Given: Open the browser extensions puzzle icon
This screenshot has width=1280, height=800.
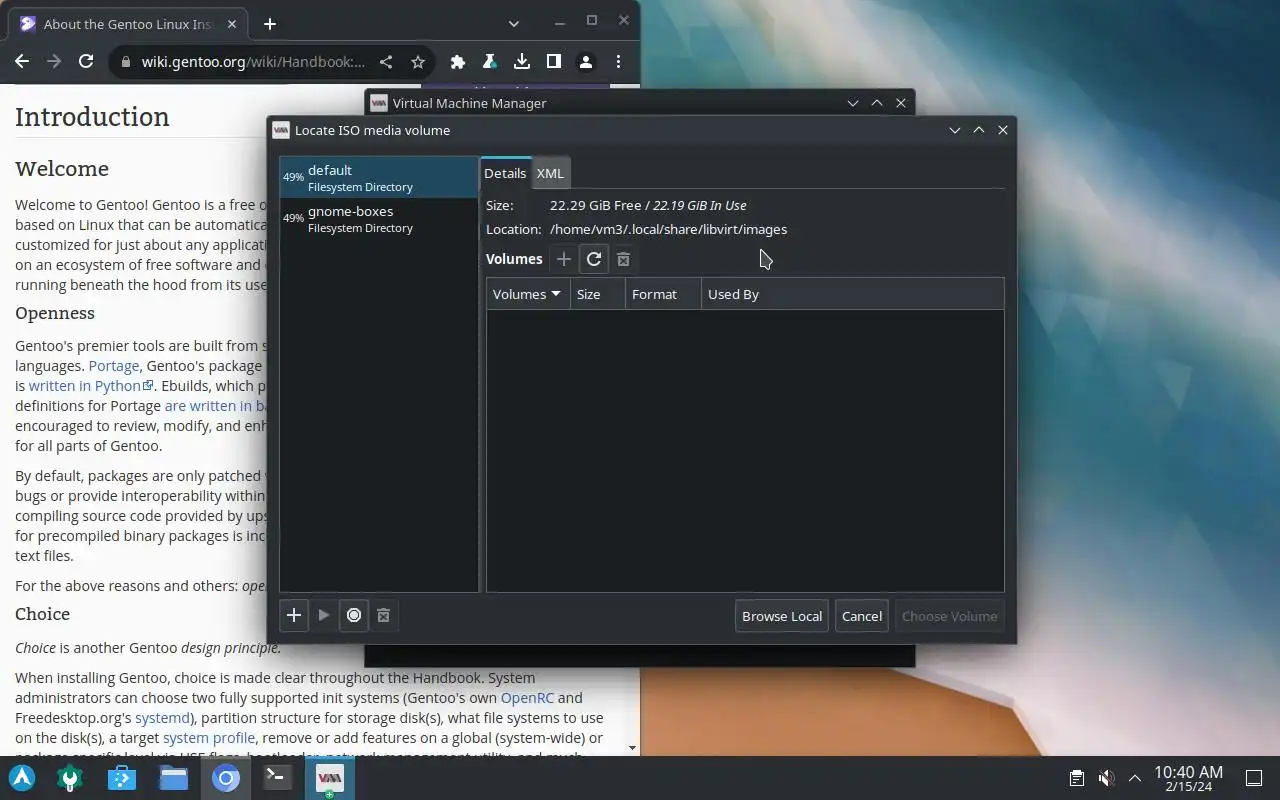Looking at the screenshot, I should point(458,62).
